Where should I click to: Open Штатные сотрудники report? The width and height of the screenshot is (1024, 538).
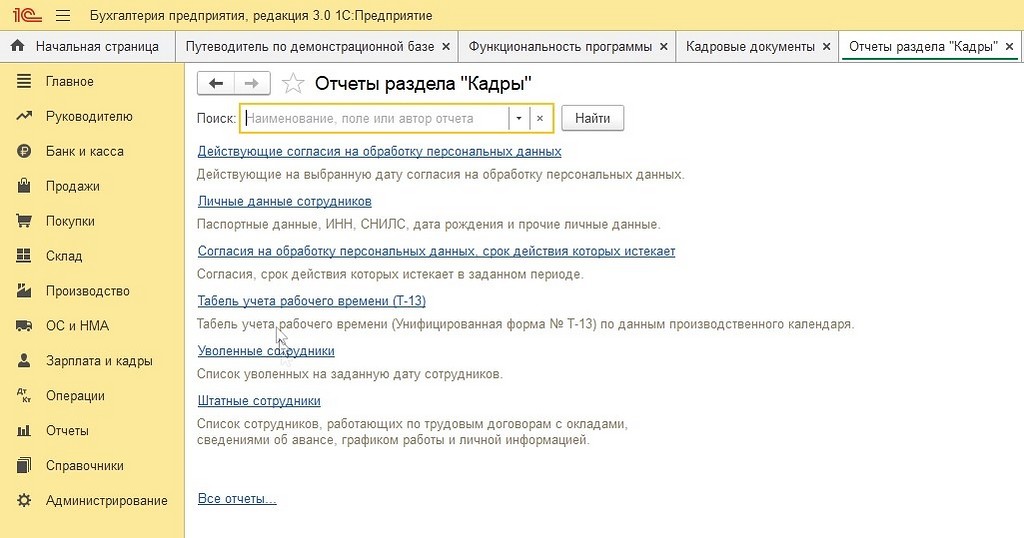coord(259,401)
